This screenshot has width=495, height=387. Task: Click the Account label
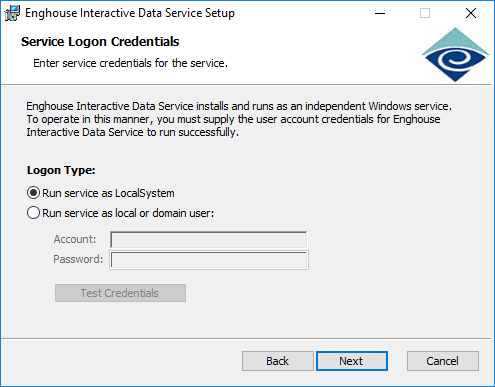tap(75, 239)
